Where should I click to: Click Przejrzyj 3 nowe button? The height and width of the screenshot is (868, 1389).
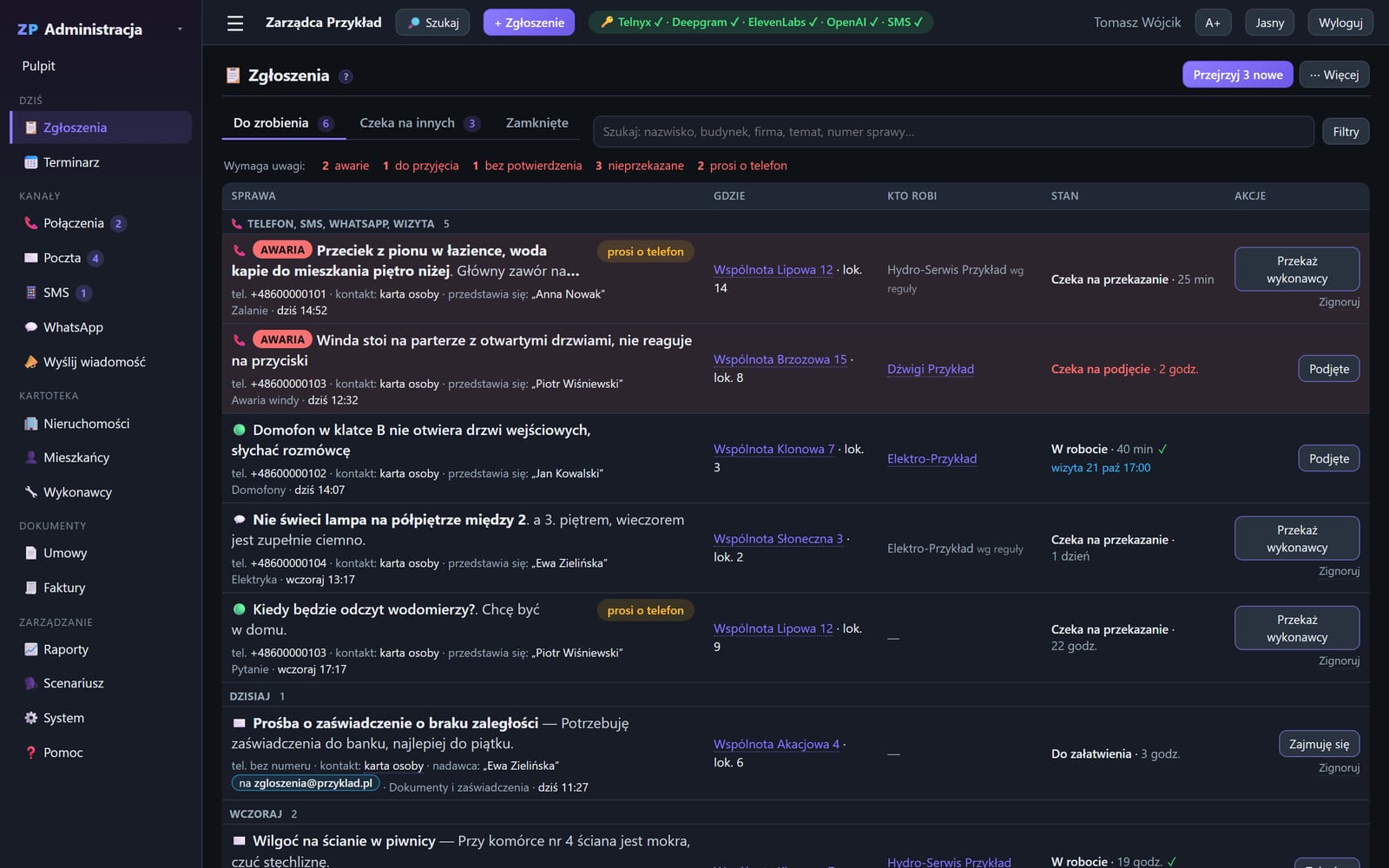1238,75
